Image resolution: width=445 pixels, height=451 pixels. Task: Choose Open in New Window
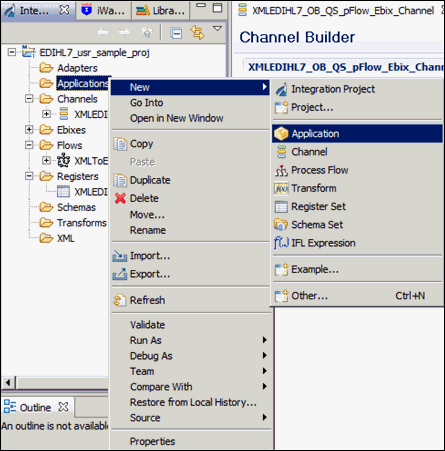click(190, 118)
